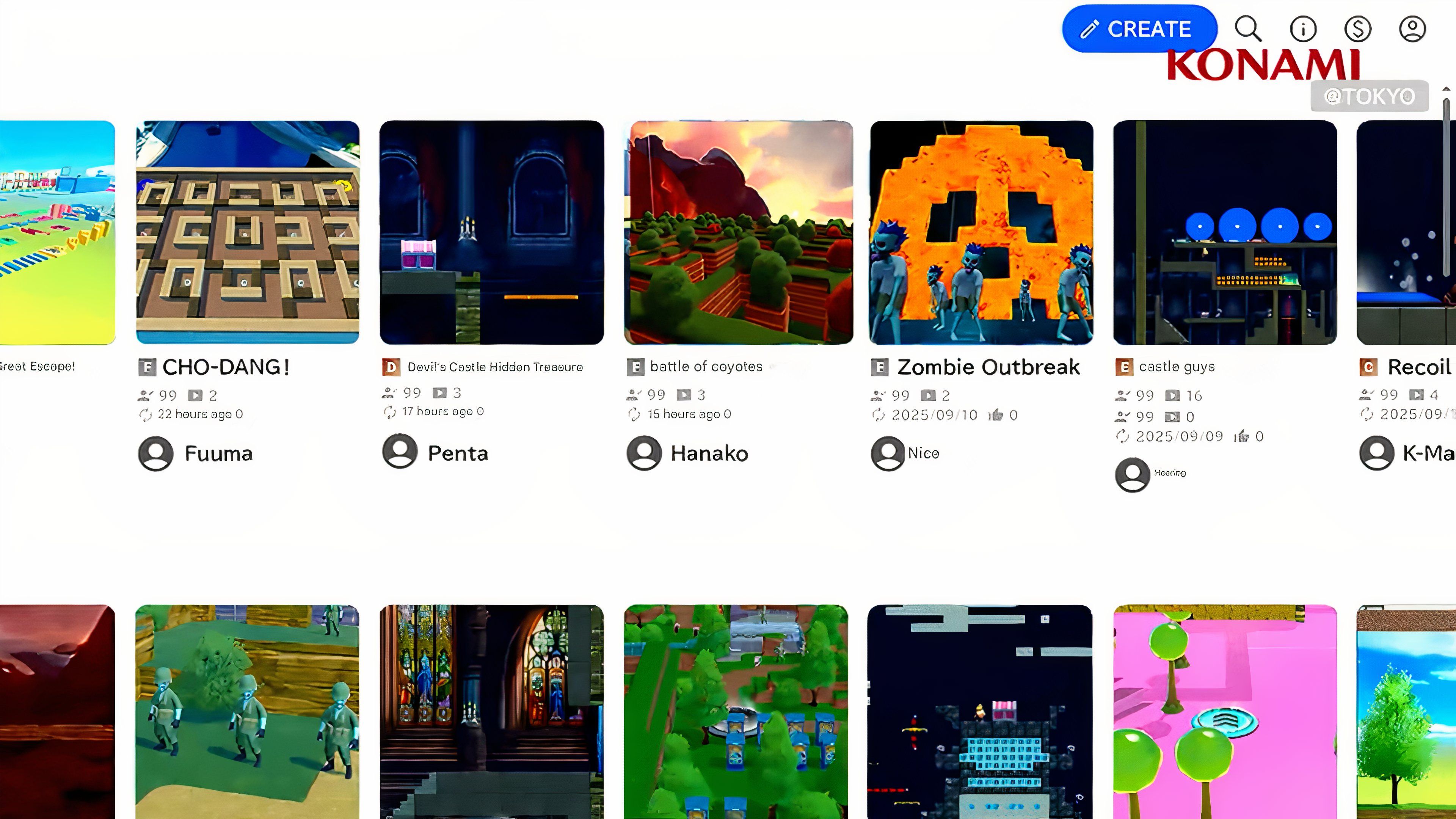Viewport: 1456px width, 819px height.
Task: Open the orange skull Zombie Outbreak thumbnail
Action: click(x=981, y=232)
